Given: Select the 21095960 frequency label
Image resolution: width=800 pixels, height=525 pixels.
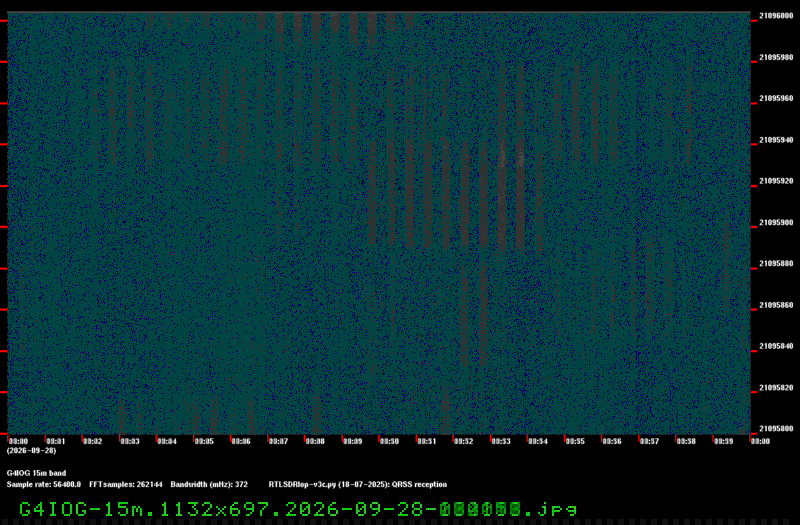Looking at the screenshot, I should (776, 98).
